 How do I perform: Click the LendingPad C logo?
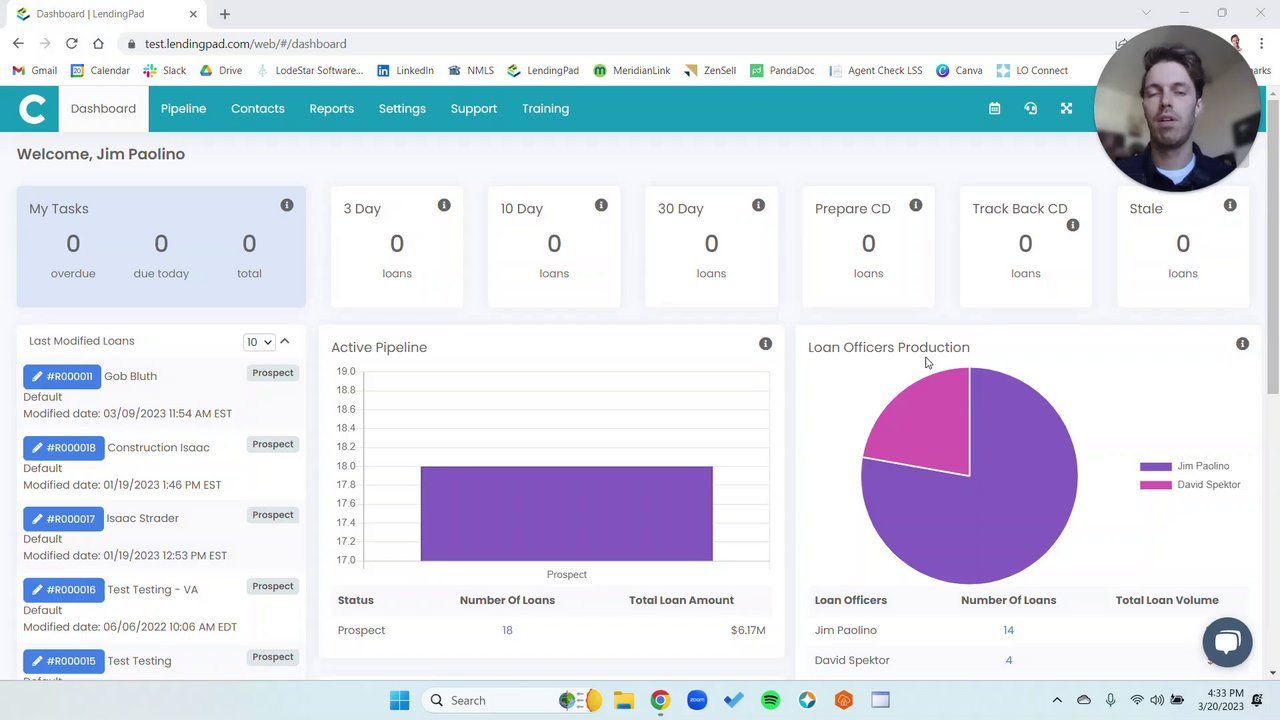pos(32,109)
